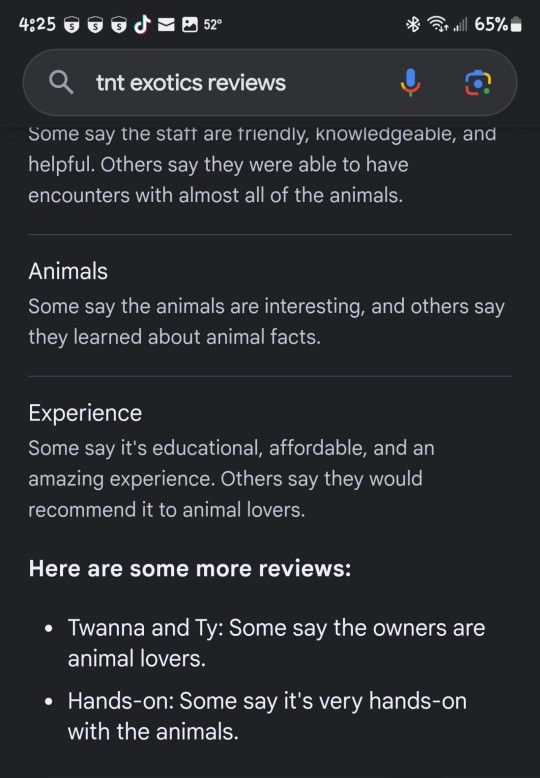
Task: Tap the search magnifier icon
Action: click(61, 82)
